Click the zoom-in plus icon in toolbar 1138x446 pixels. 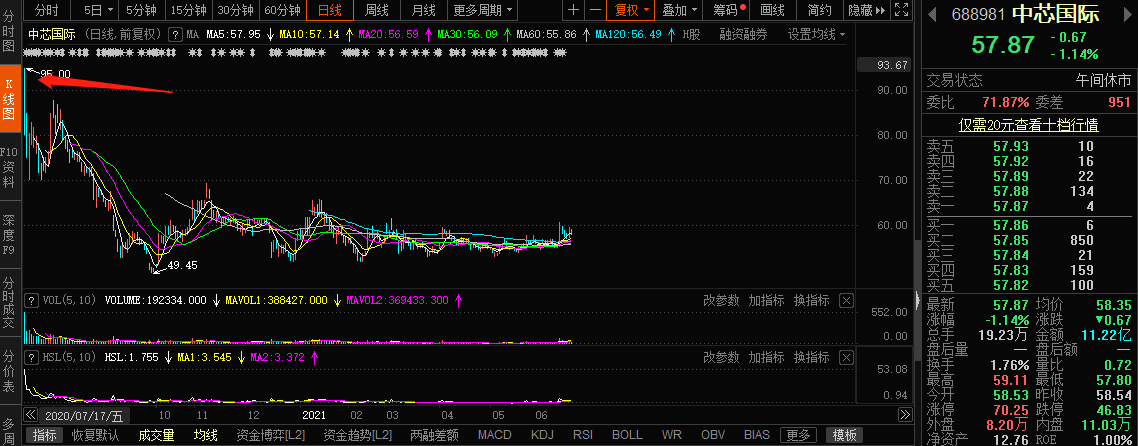coord(573,10)
